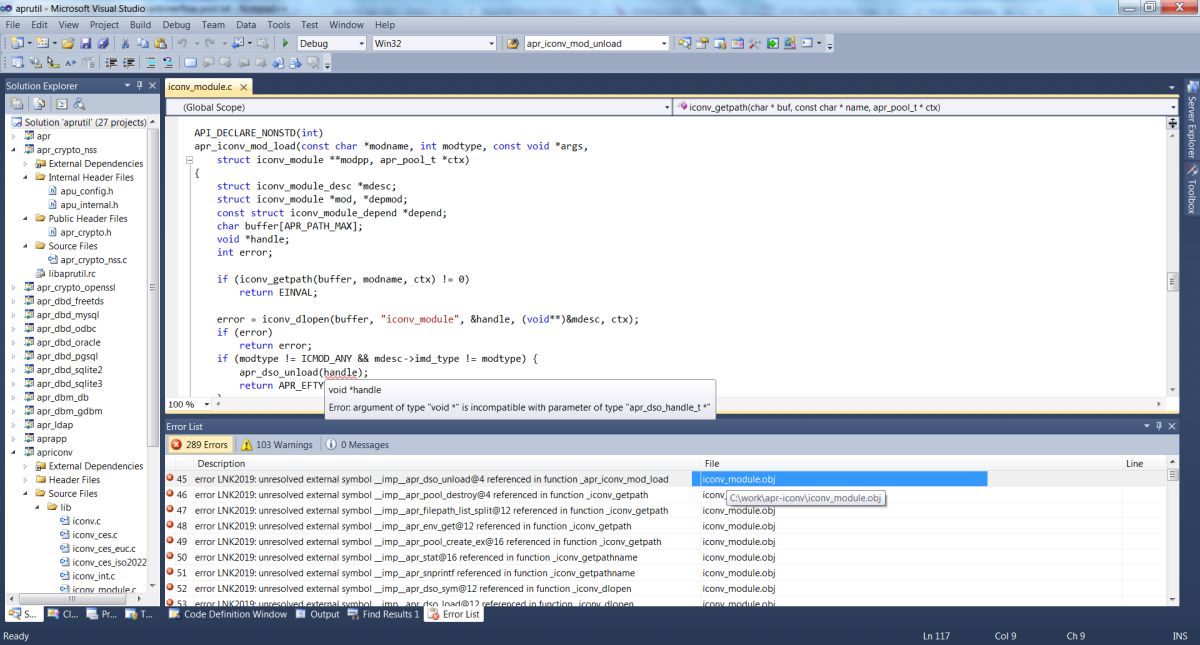Click the Save toolbar icon
Screen dimensions: 1200x645
pyautogui.click(x=86, y=43)
